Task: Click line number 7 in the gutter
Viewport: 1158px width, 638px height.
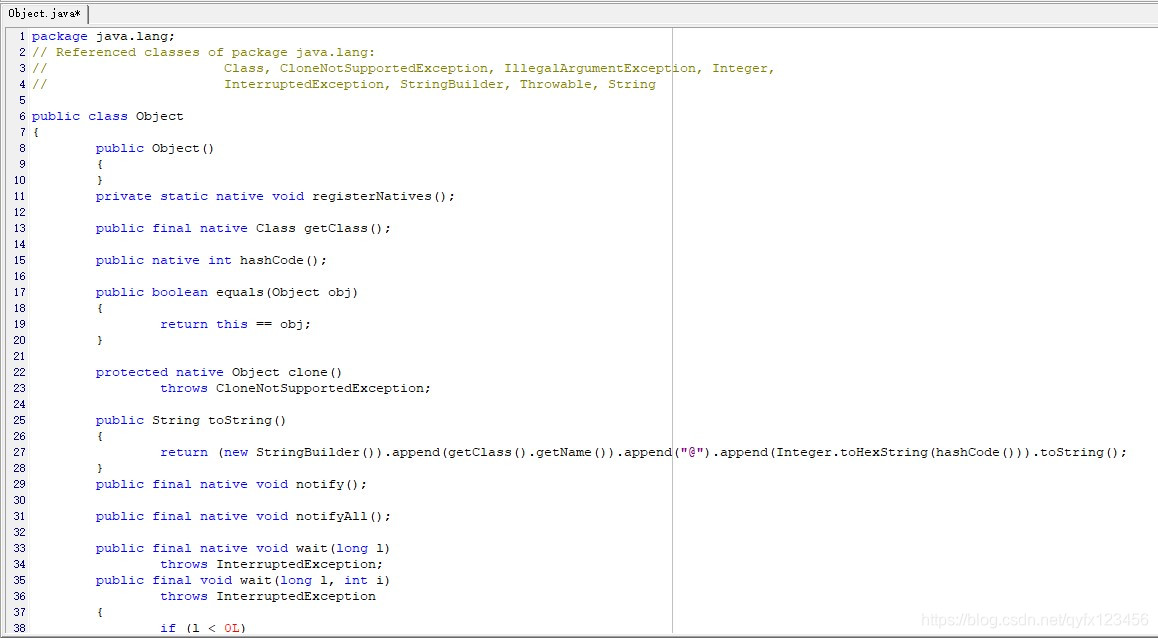Action: (x=23, y=132)
